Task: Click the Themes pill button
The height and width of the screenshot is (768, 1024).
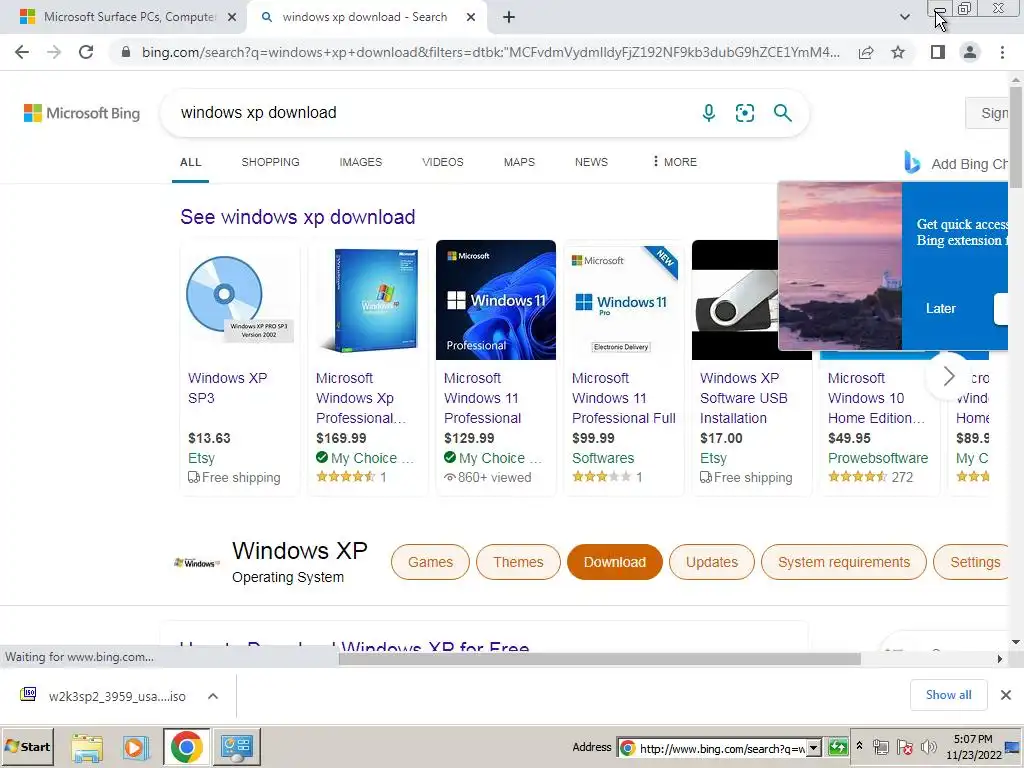Action: (518, 562)
